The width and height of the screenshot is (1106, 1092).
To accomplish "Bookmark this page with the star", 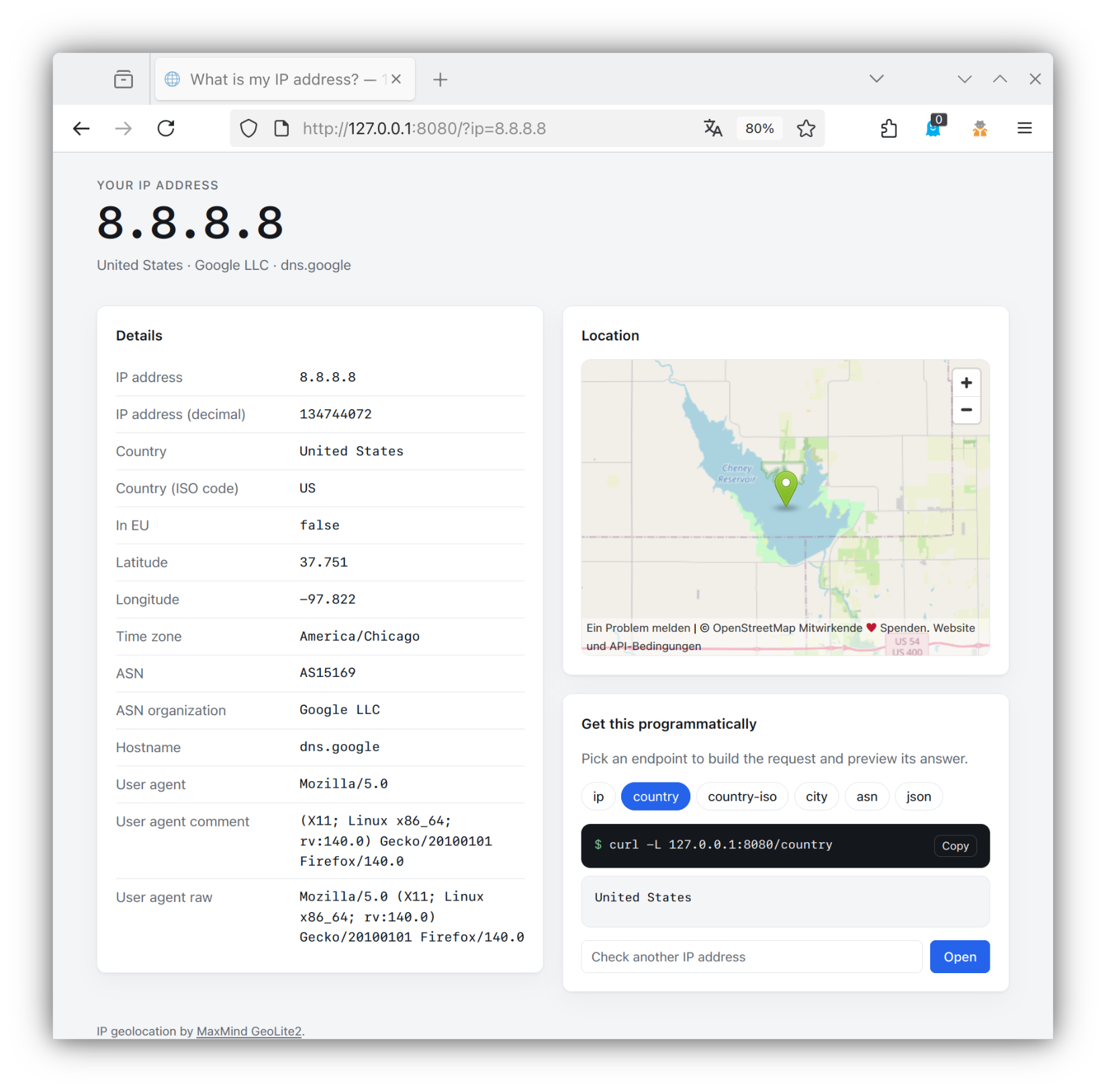I will (x=806, y=128).
